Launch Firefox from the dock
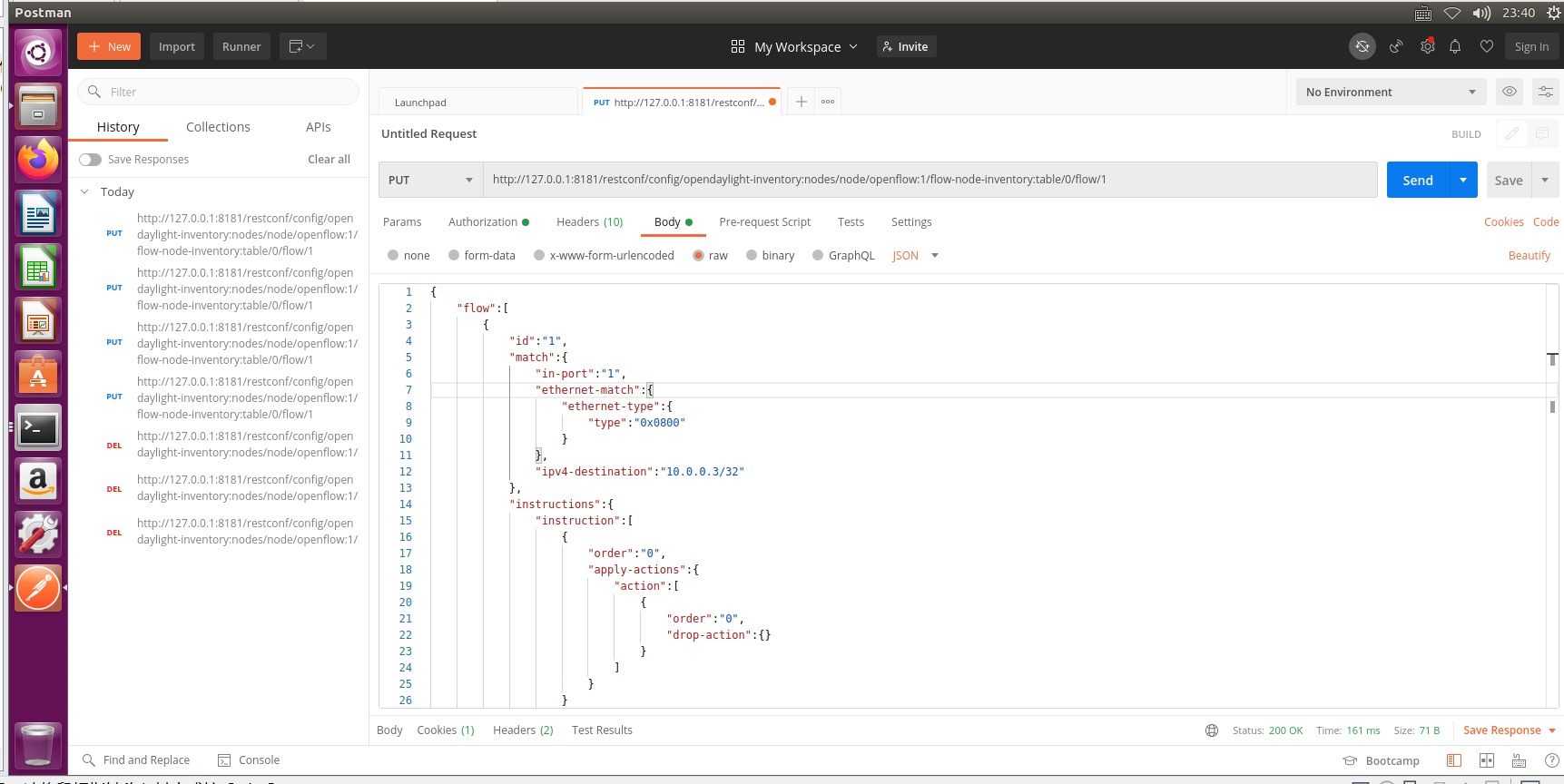 tap(38, 160)
